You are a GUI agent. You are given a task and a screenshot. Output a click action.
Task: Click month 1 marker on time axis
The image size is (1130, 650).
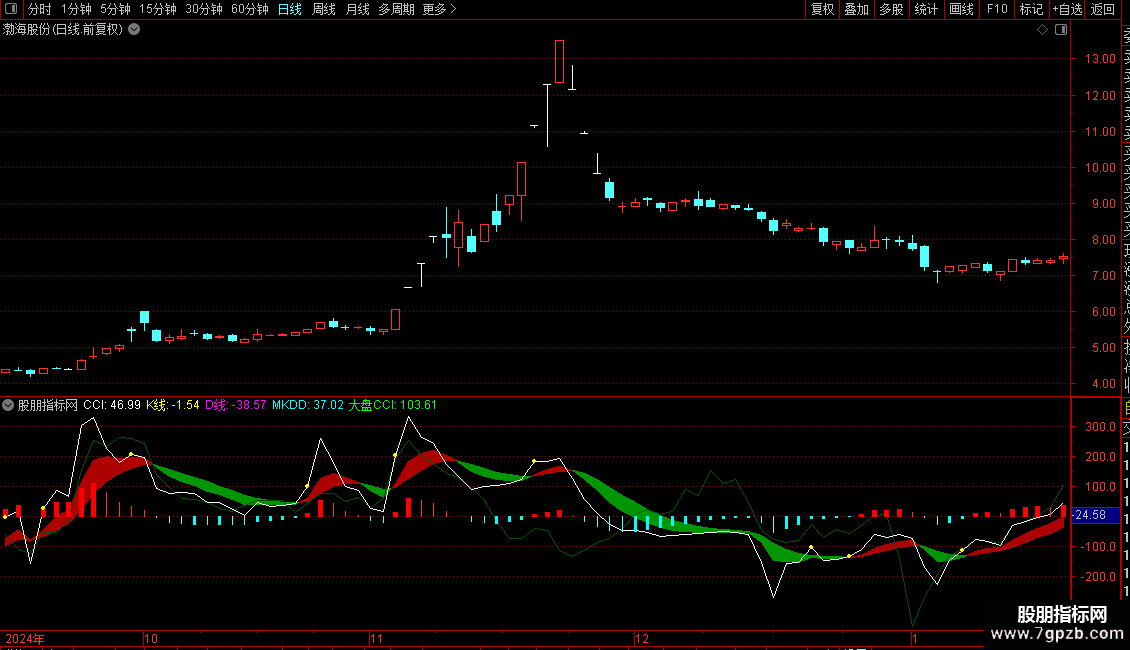tap(915, 638)
